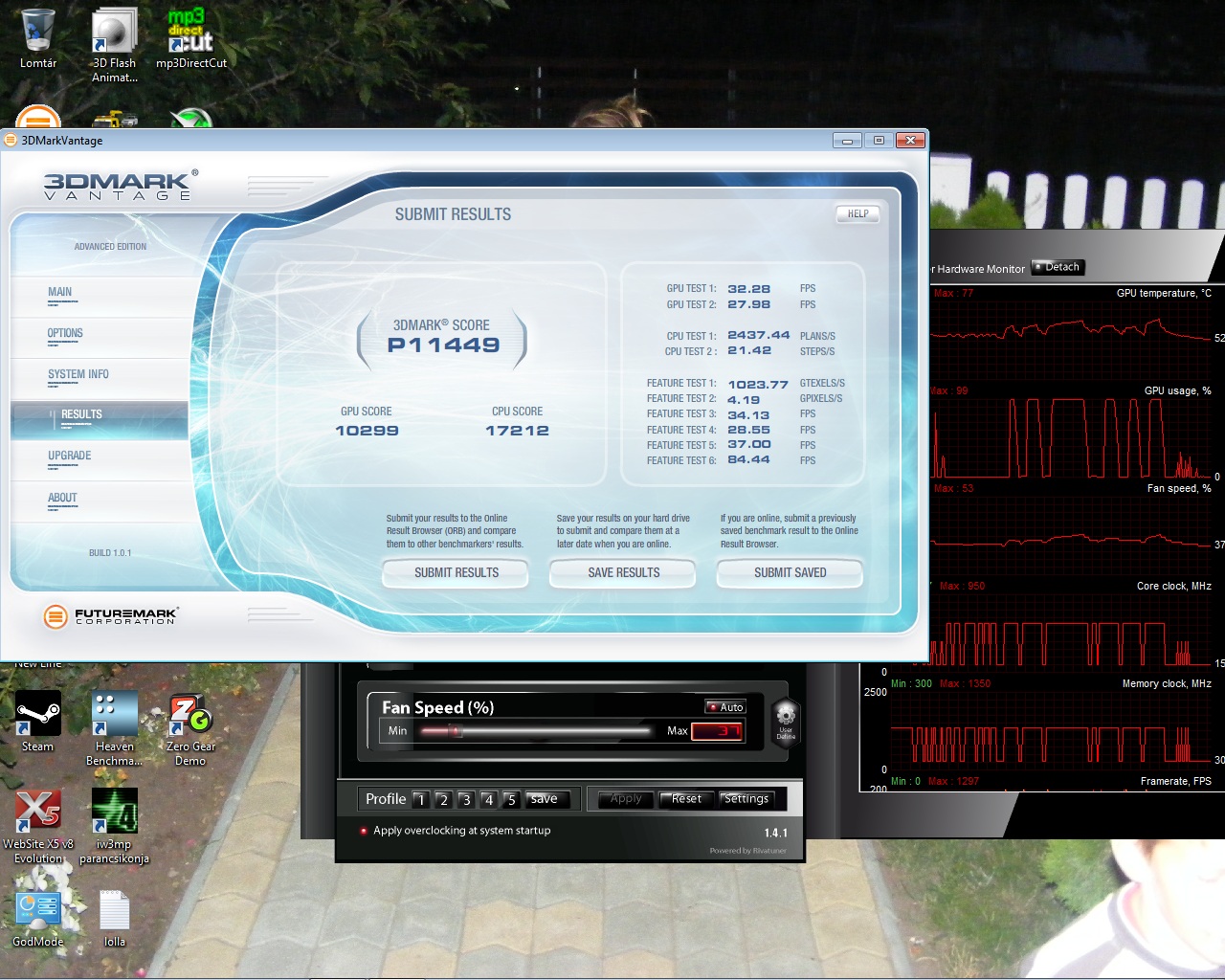Launch the Steam desktop shortcut

38,721
